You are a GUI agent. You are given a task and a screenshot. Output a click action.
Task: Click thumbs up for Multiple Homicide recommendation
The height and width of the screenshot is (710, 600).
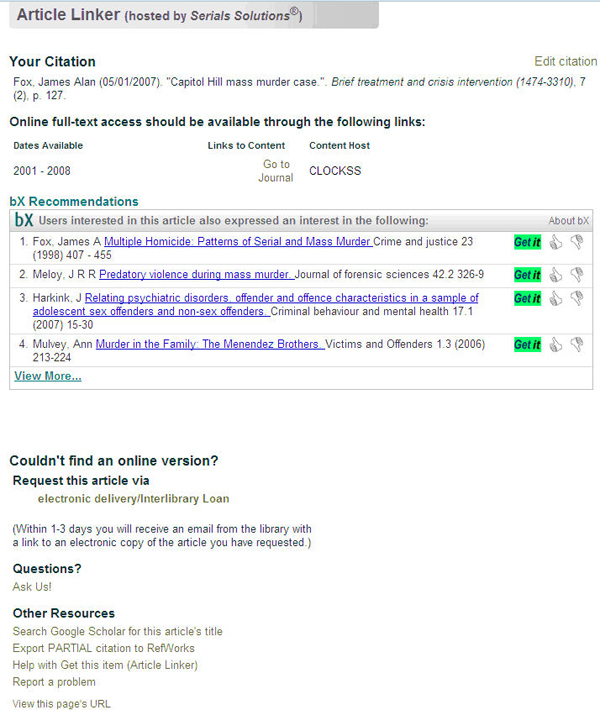[x=557, y=242]
